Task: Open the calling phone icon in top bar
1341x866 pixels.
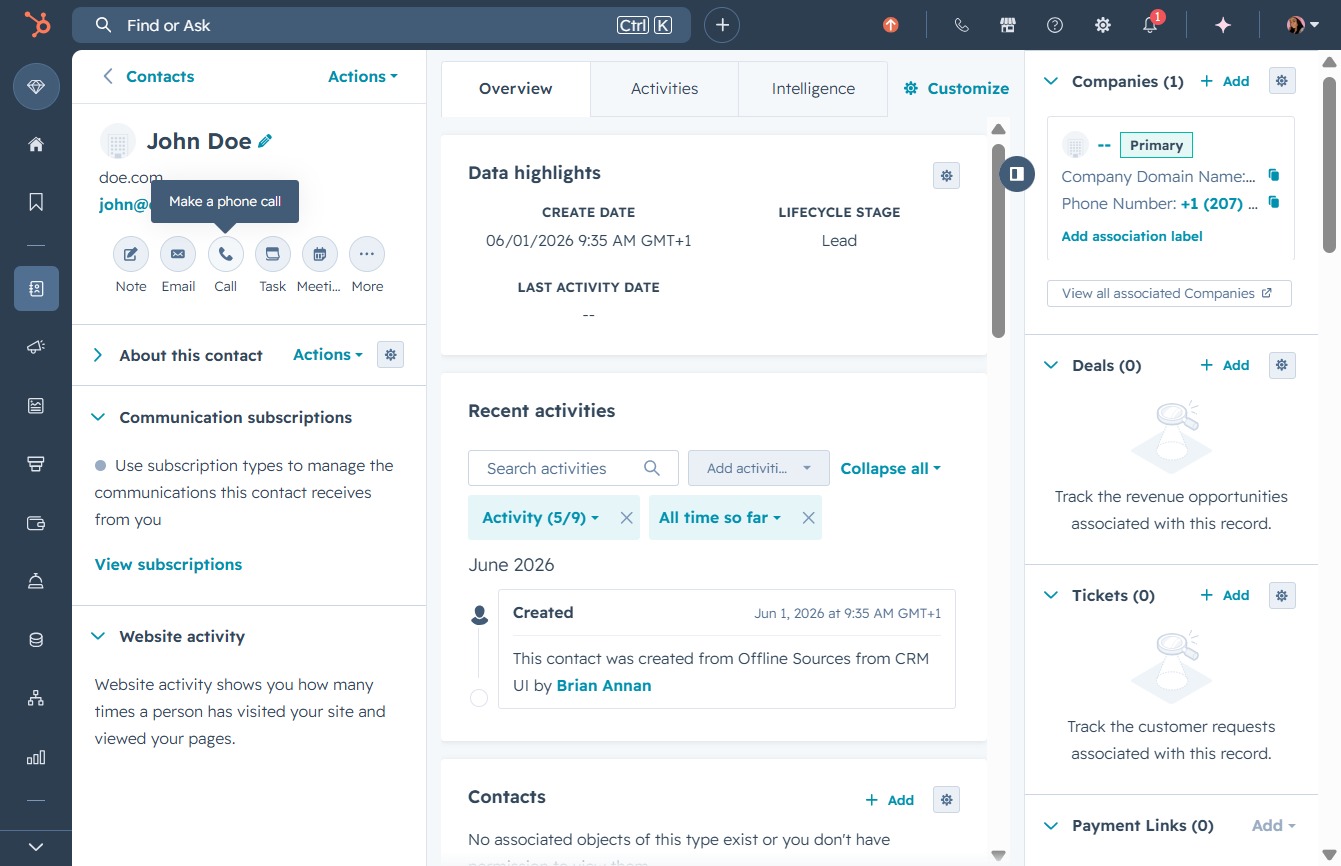Action: tap(961, 25)
